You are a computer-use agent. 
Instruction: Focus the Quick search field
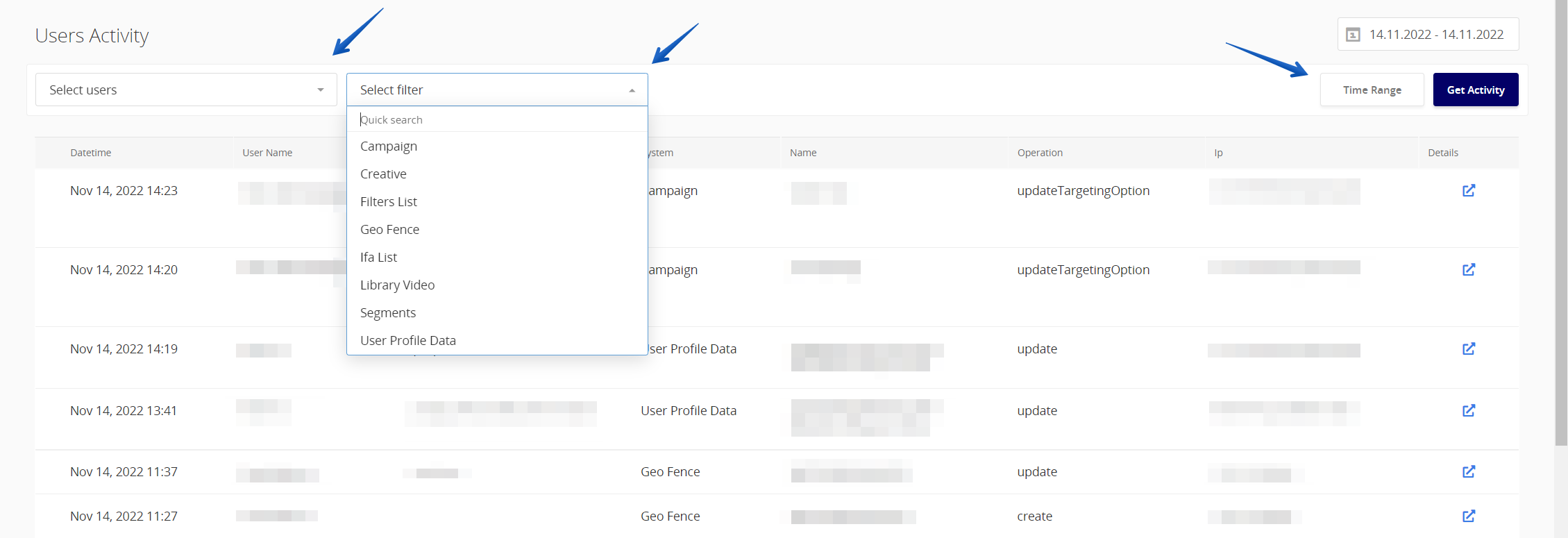(x=497, y=119)
